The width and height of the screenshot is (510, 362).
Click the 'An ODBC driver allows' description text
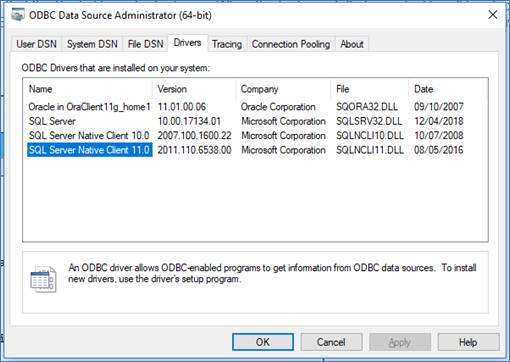point(272,273)
